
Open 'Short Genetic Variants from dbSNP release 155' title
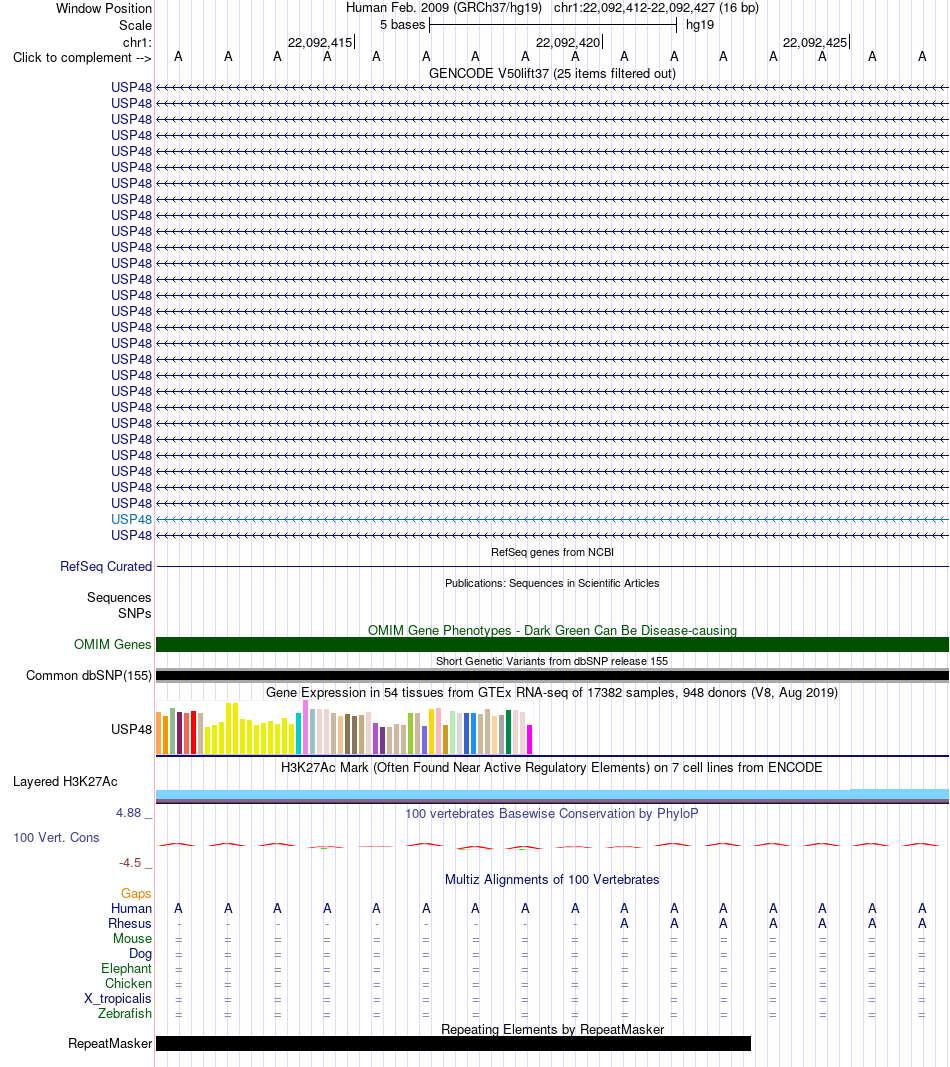(x=552, y=661)
